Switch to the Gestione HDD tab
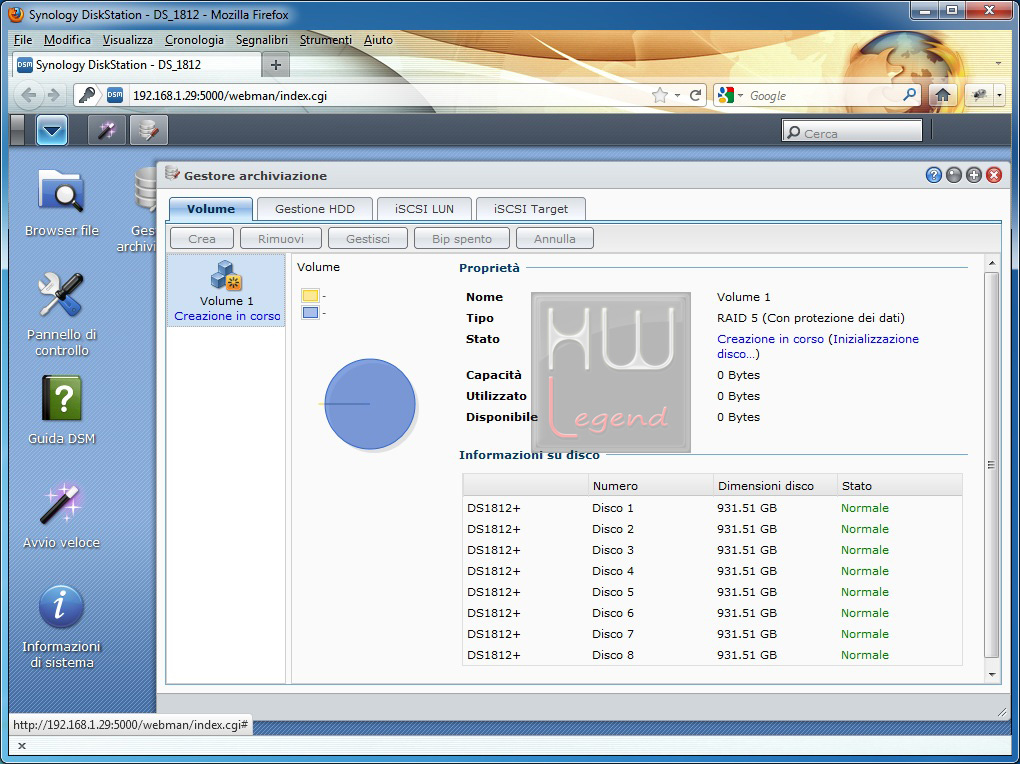1020x764 pixels. 315,209
